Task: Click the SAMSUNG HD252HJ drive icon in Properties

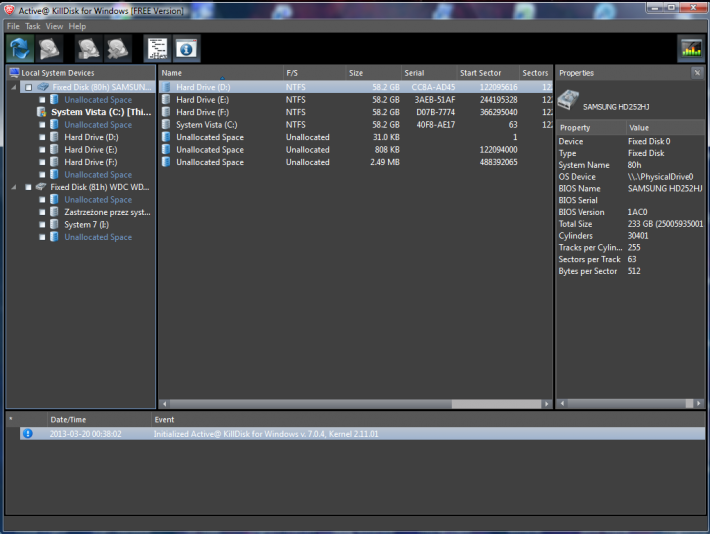Action: click(568, 100)
